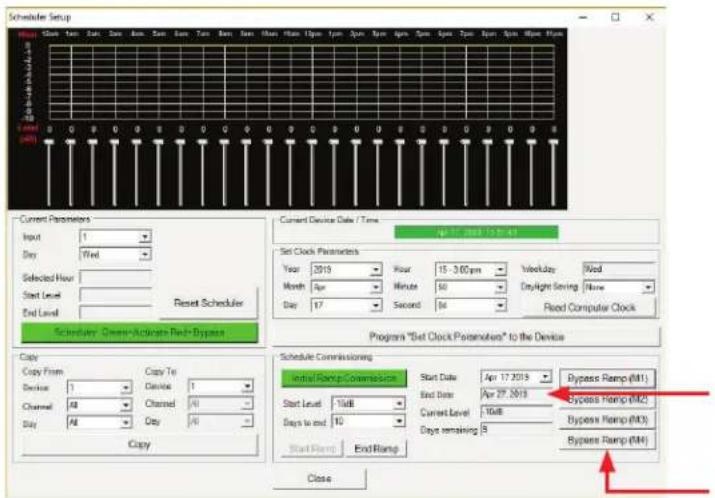715x498 pixels.
Task: Click the 12pm level slider handle
Action: click(x=312, y=142)
